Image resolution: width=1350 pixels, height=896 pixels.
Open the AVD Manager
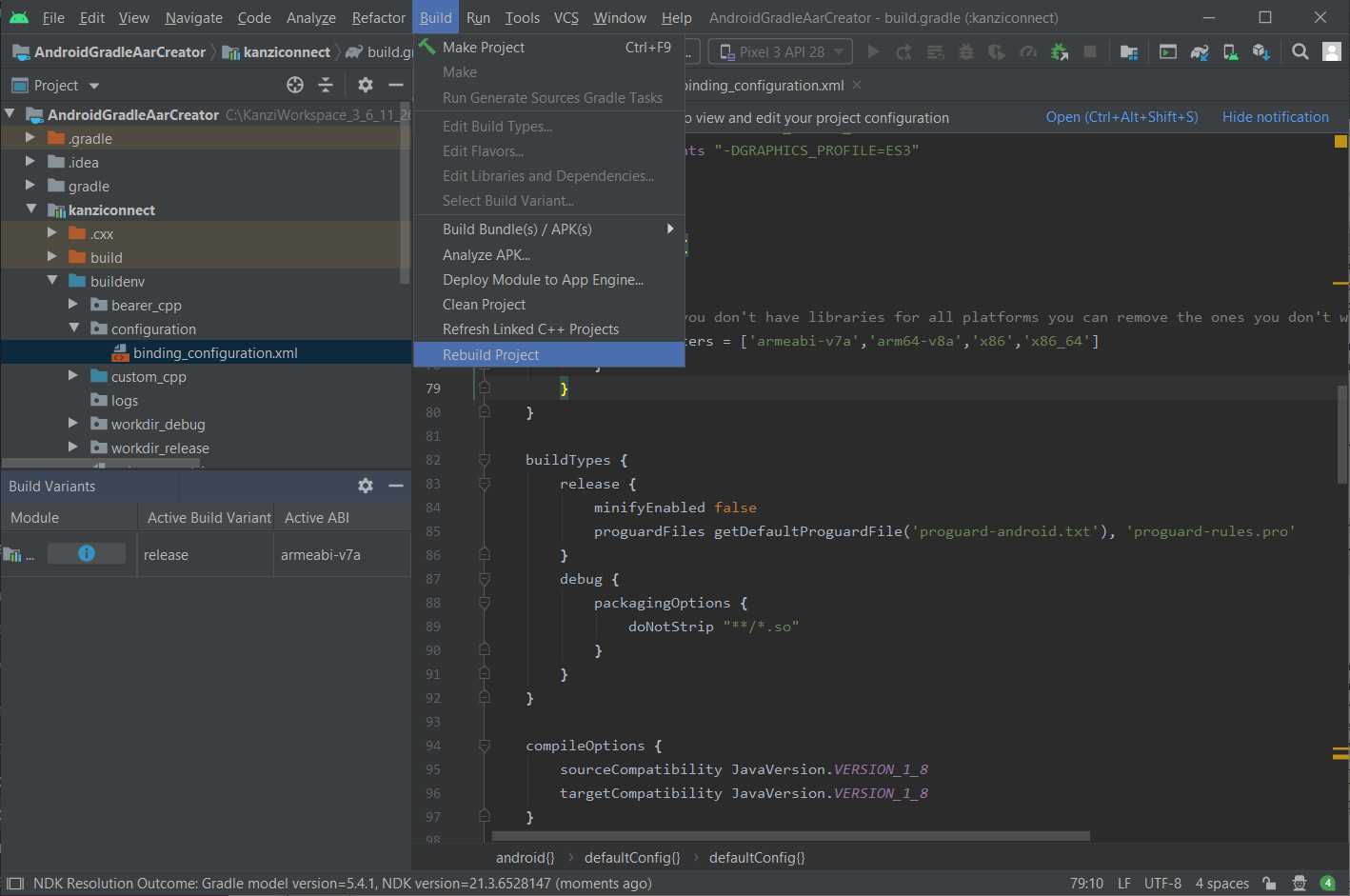pyautogui.click(x=1232, y=51)
